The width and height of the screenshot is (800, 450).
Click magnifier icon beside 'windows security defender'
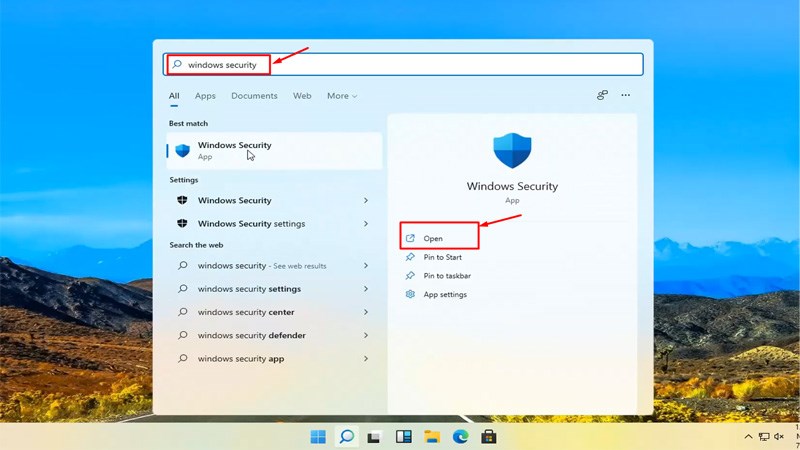pyautogui.click(x=183, y=335)
